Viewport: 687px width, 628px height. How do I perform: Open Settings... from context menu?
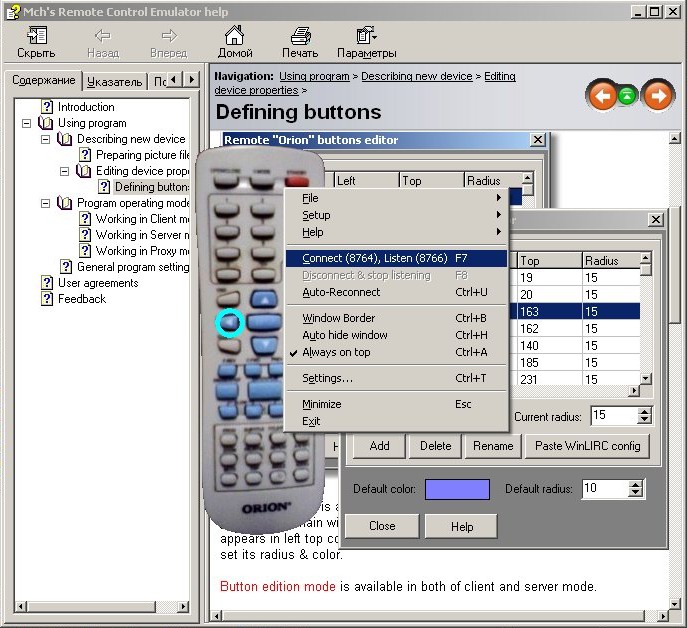point(397,378)
